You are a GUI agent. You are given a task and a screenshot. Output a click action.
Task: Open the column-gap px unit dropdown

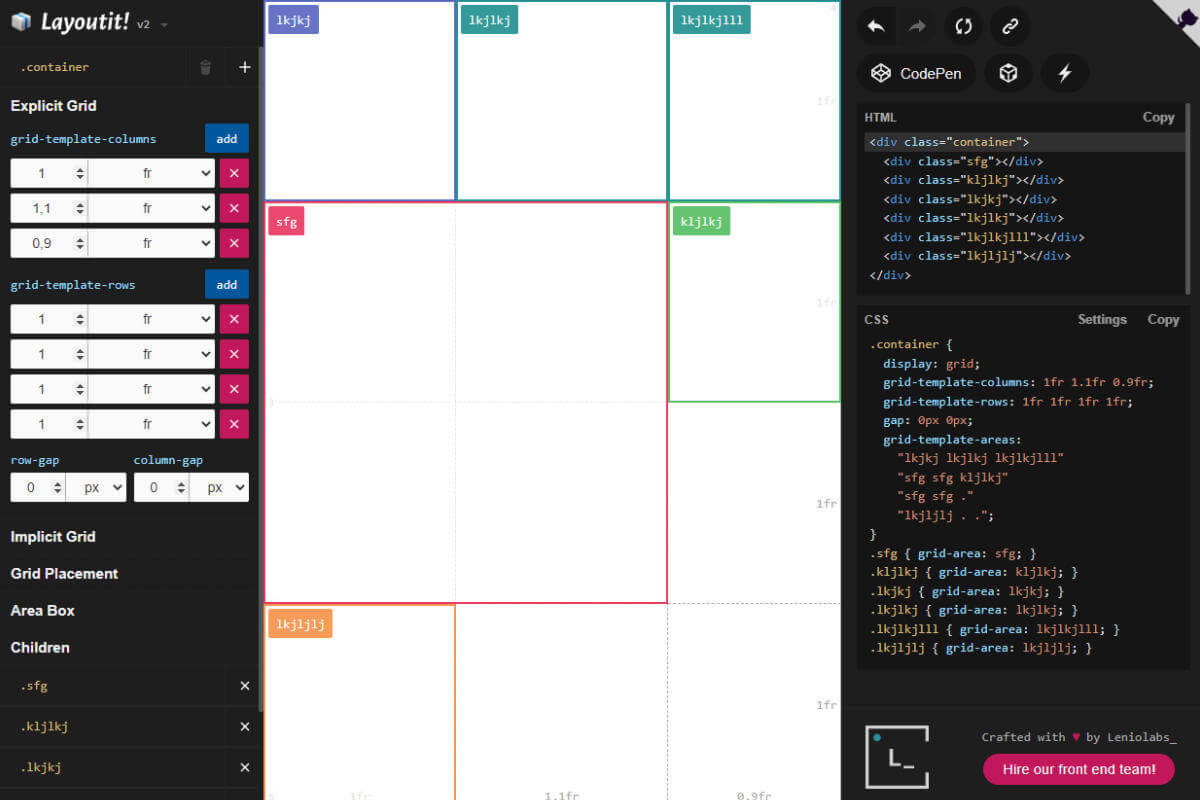(x=220, y=487)
